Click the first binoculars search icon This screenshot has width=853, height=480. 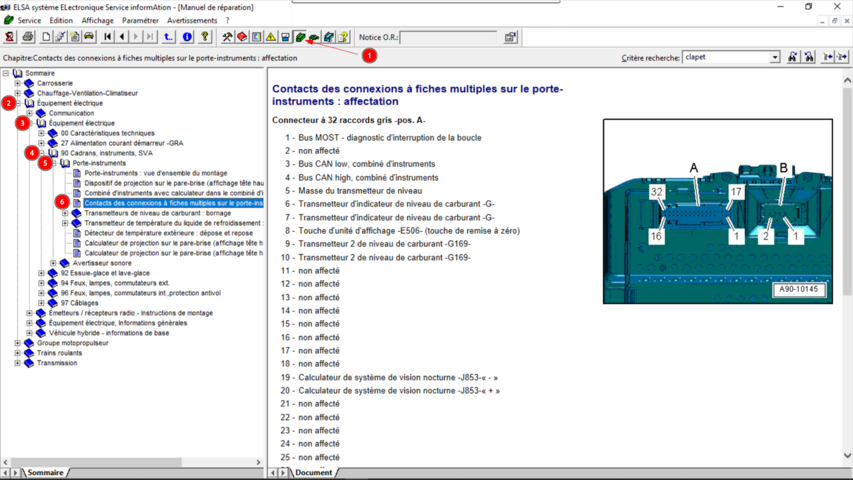(793, 57)
